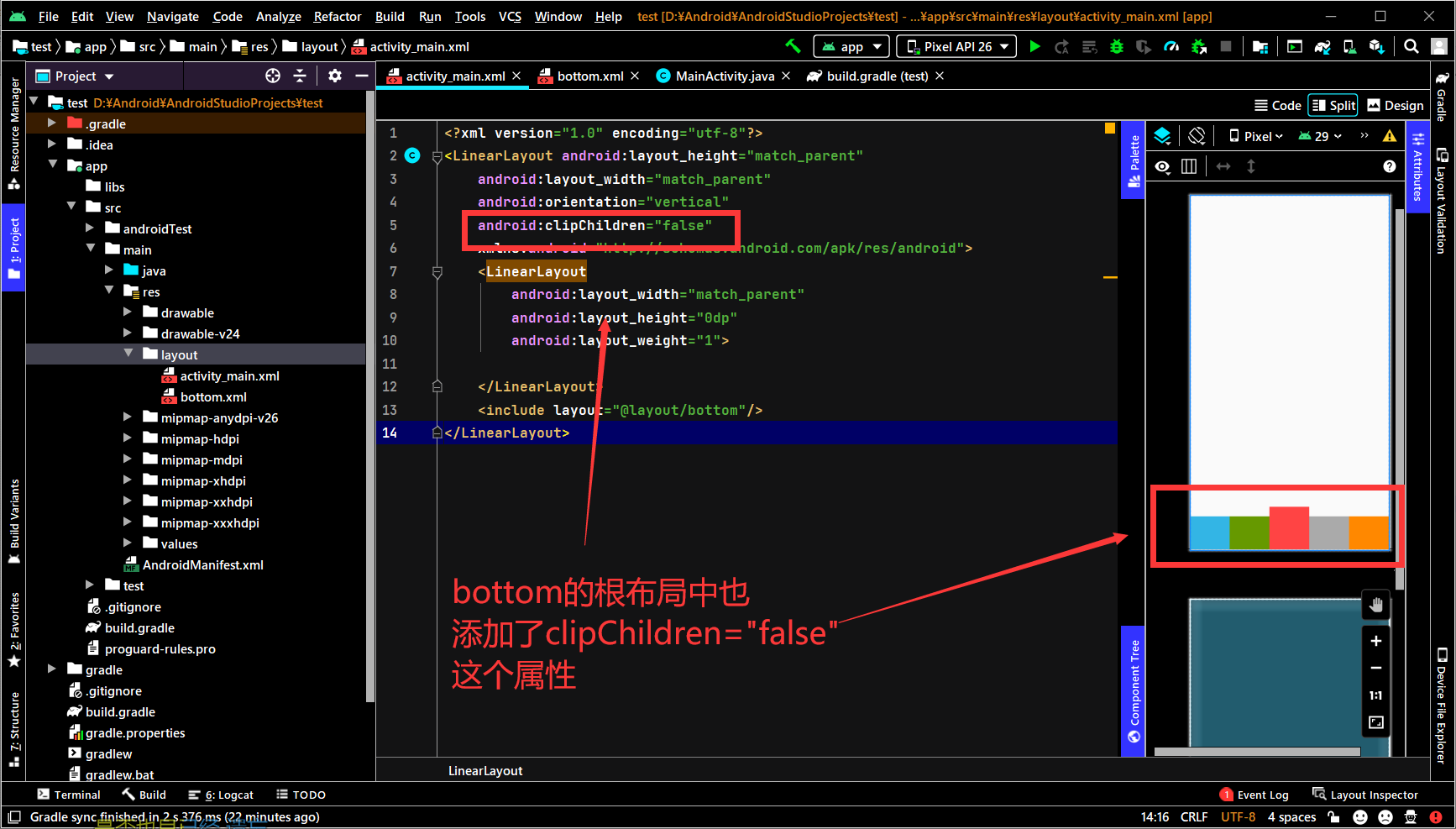Click the design surface layers icon
The width and height of the screenshot is (1456, 829).
1163,135
